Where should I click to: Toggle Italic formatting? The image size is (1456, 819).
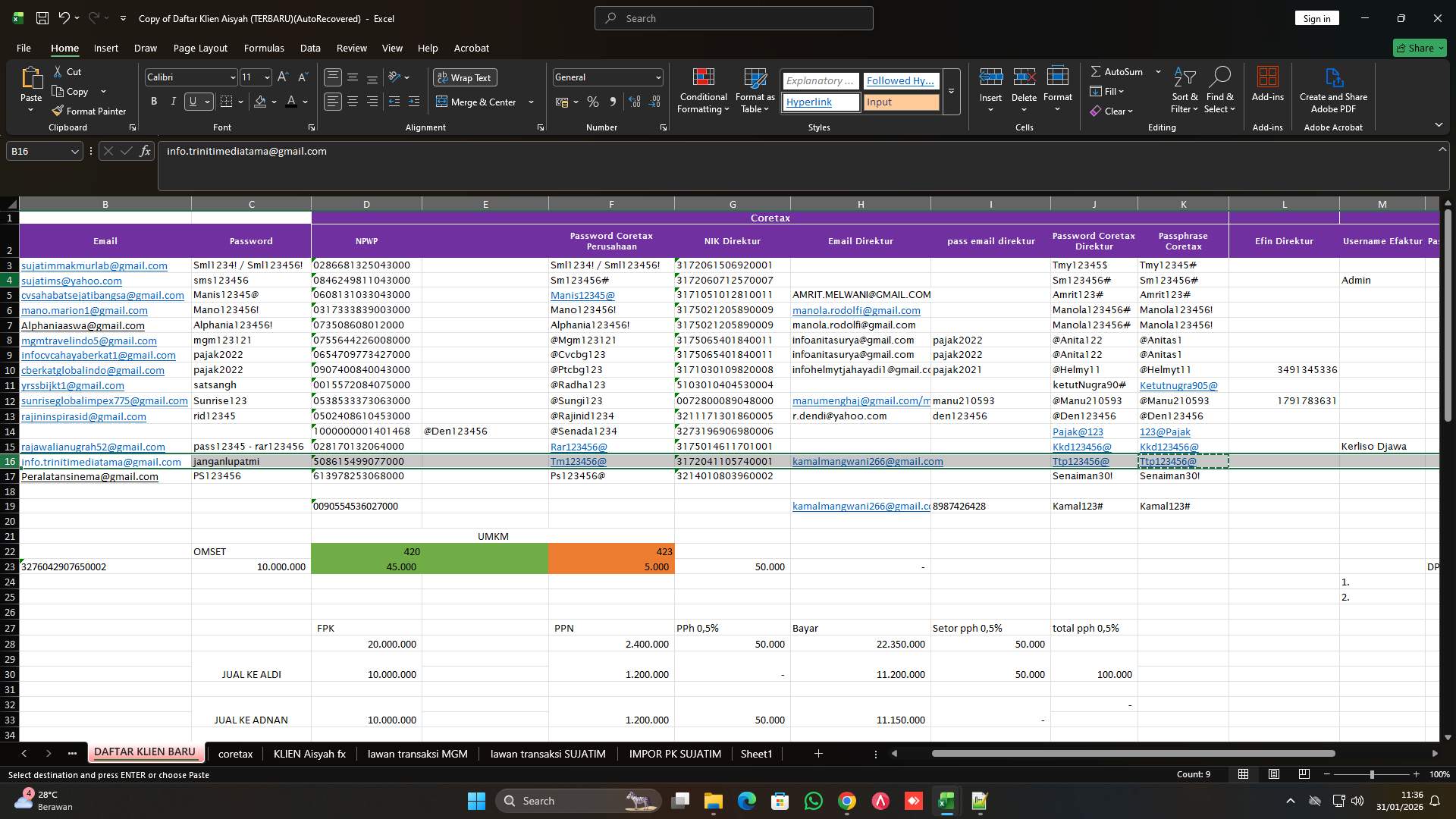pos(173,101)
